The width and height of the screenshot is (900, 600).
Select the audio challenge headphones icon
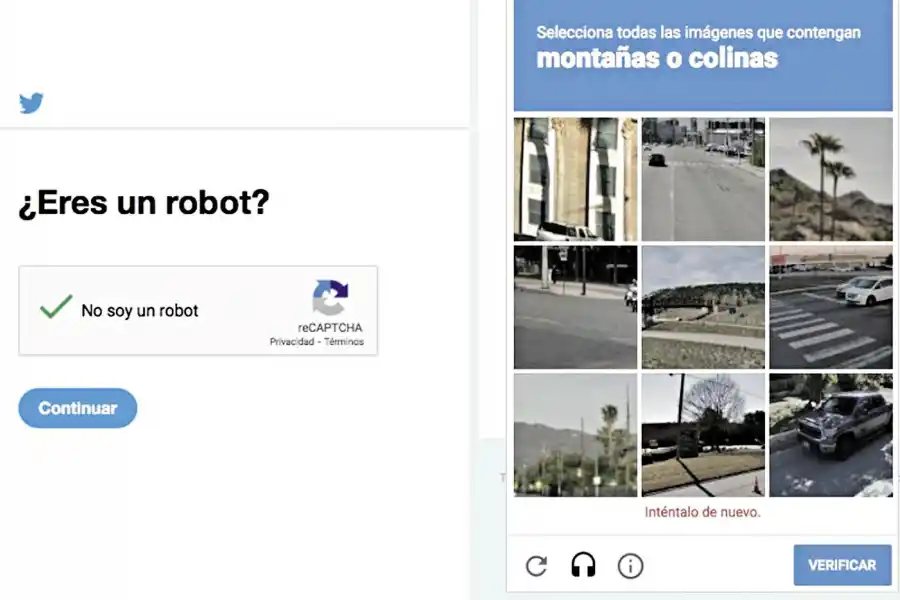tap(583, 565)
